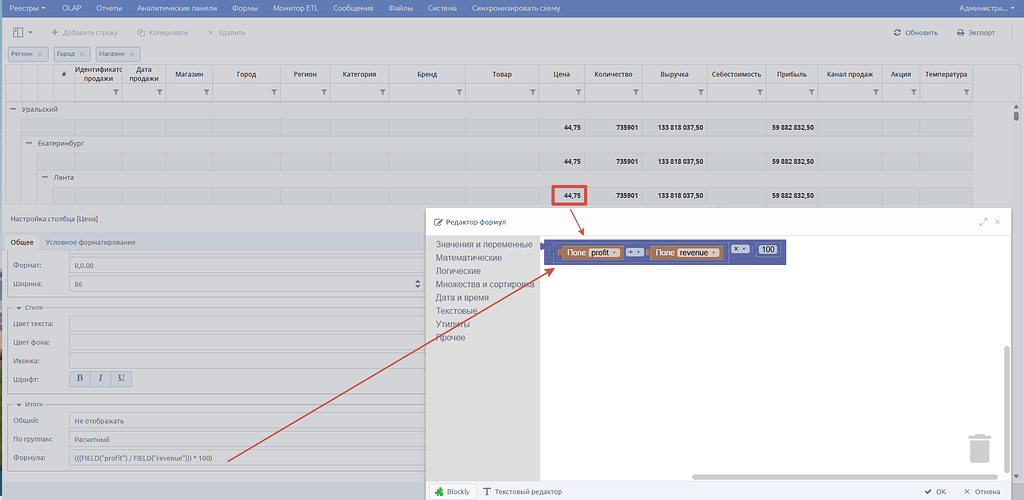Expand formula editor to full screen
Screen dimensions: 1024x500
click(x=984, y=222)
